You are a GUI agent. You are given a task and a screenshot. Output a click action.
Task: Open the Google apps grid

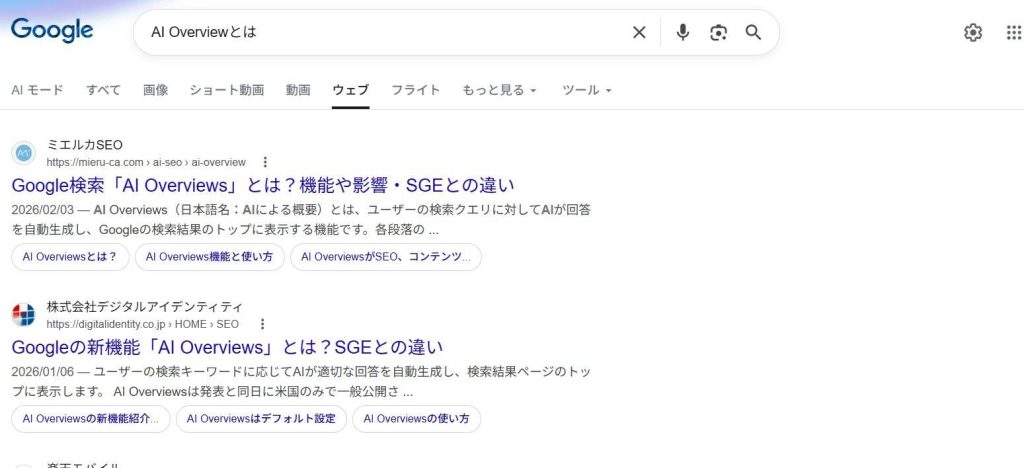point(1013,33)
